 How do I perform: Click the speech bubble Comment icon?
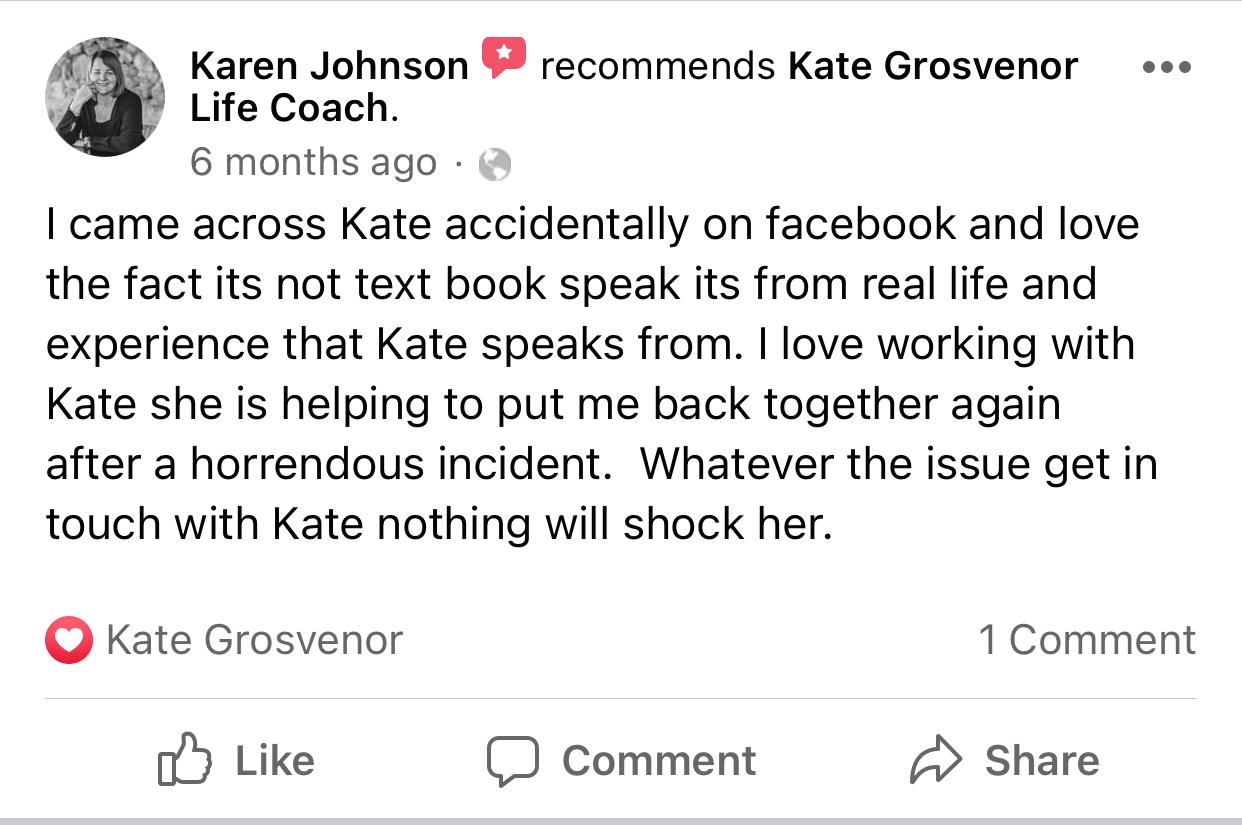tap(514, 762)
